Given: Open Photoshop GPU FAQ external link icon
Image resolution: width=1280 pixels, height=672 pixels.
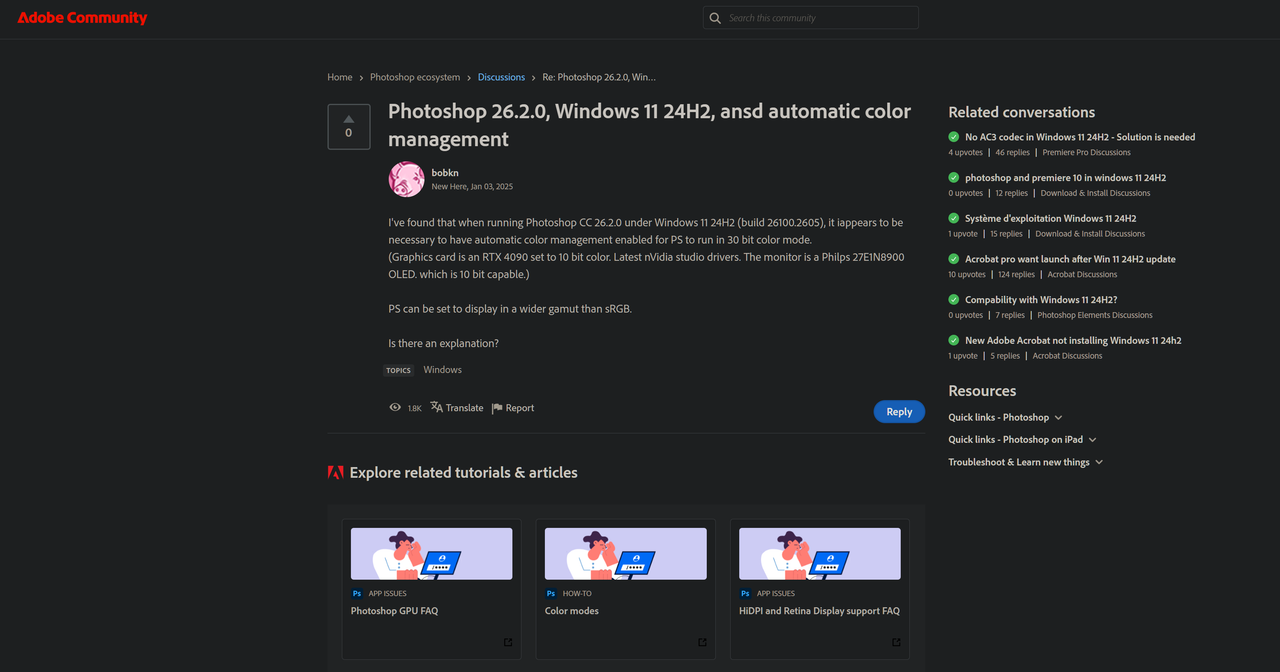Looking at the screenshot, I should tap(508, 642).
